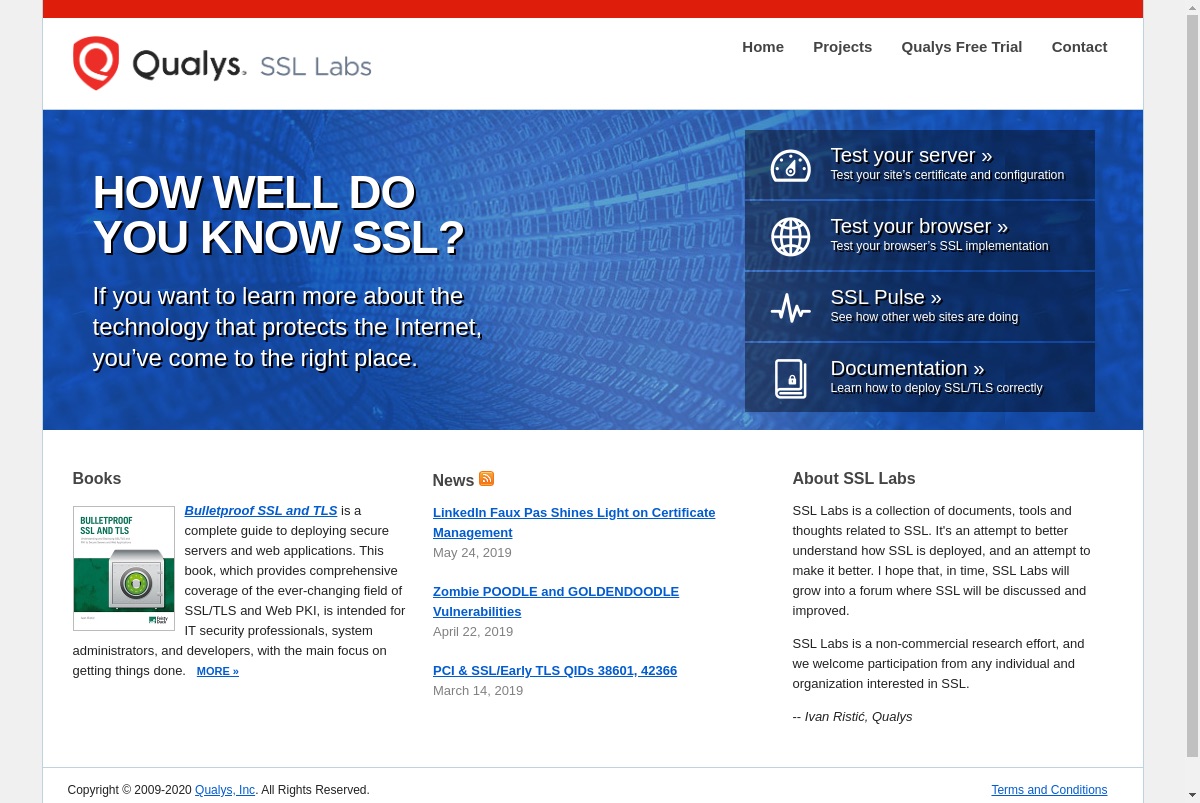Follow the Qualys, Inc footer link
The image size is (1200, 803).
click(225, 790)
